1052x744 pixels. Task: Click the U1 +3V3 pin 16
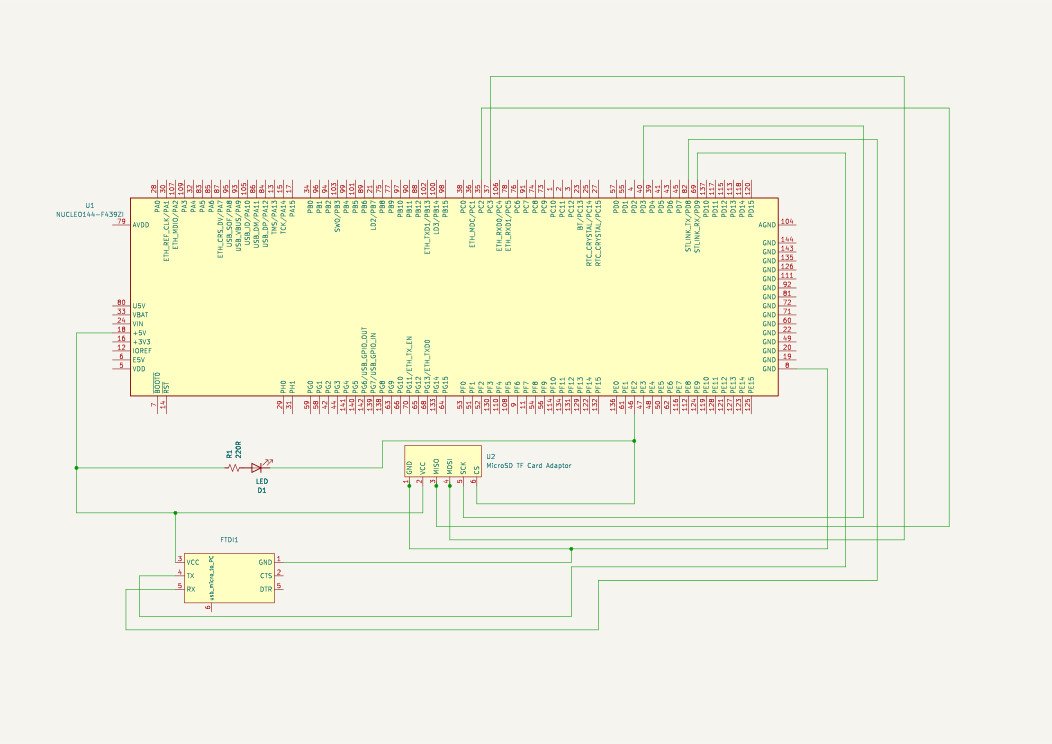[121, 341]
